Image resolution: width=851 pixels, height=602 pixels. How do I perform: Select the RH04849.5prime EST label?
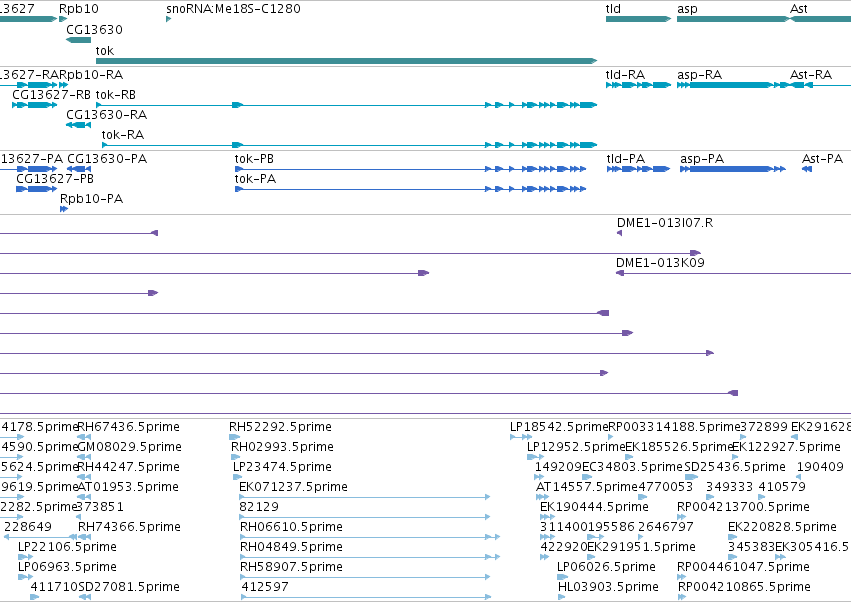[291, 547]
